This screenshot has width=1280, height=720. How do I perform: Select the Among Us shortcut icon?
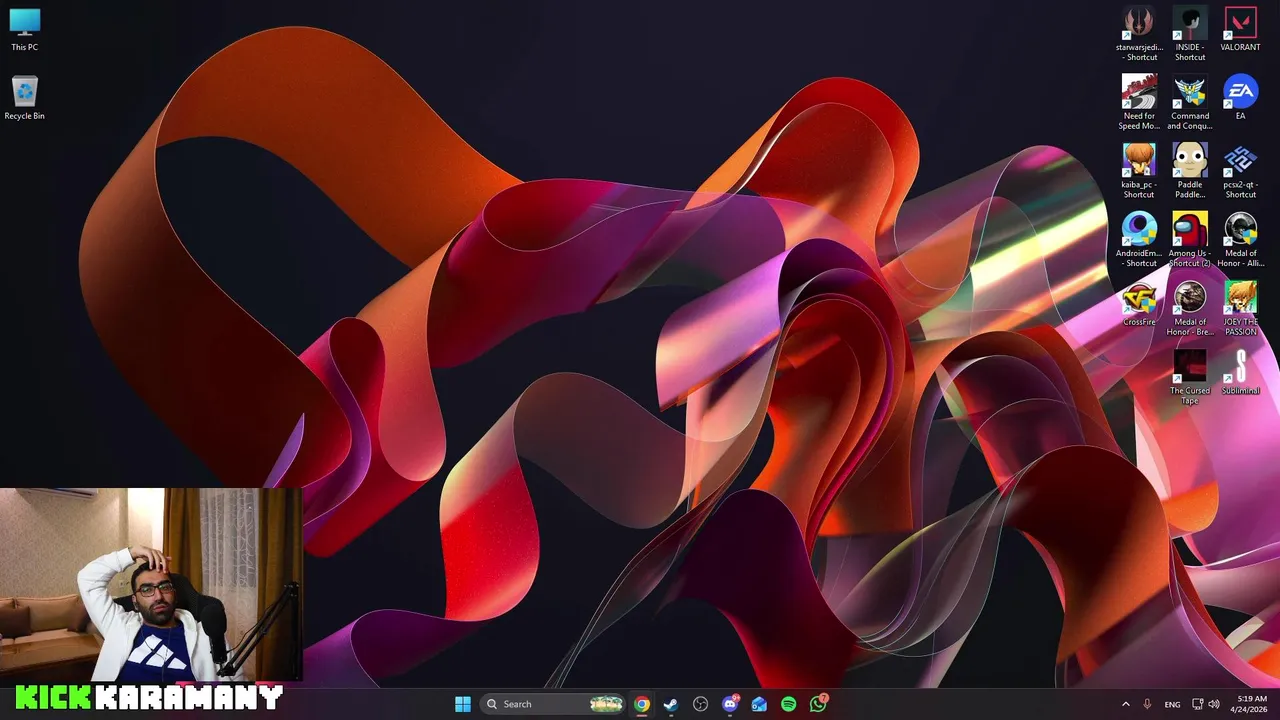[1190, 240]
